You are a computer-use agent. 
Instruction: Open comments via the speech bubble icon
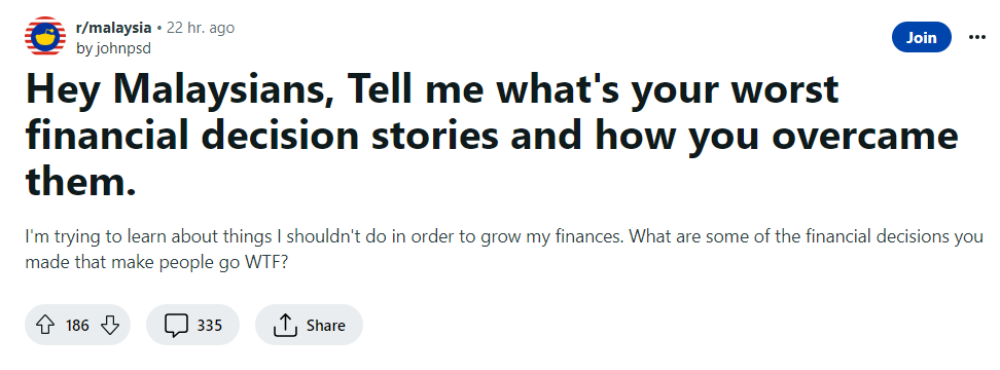coord(176,325)
